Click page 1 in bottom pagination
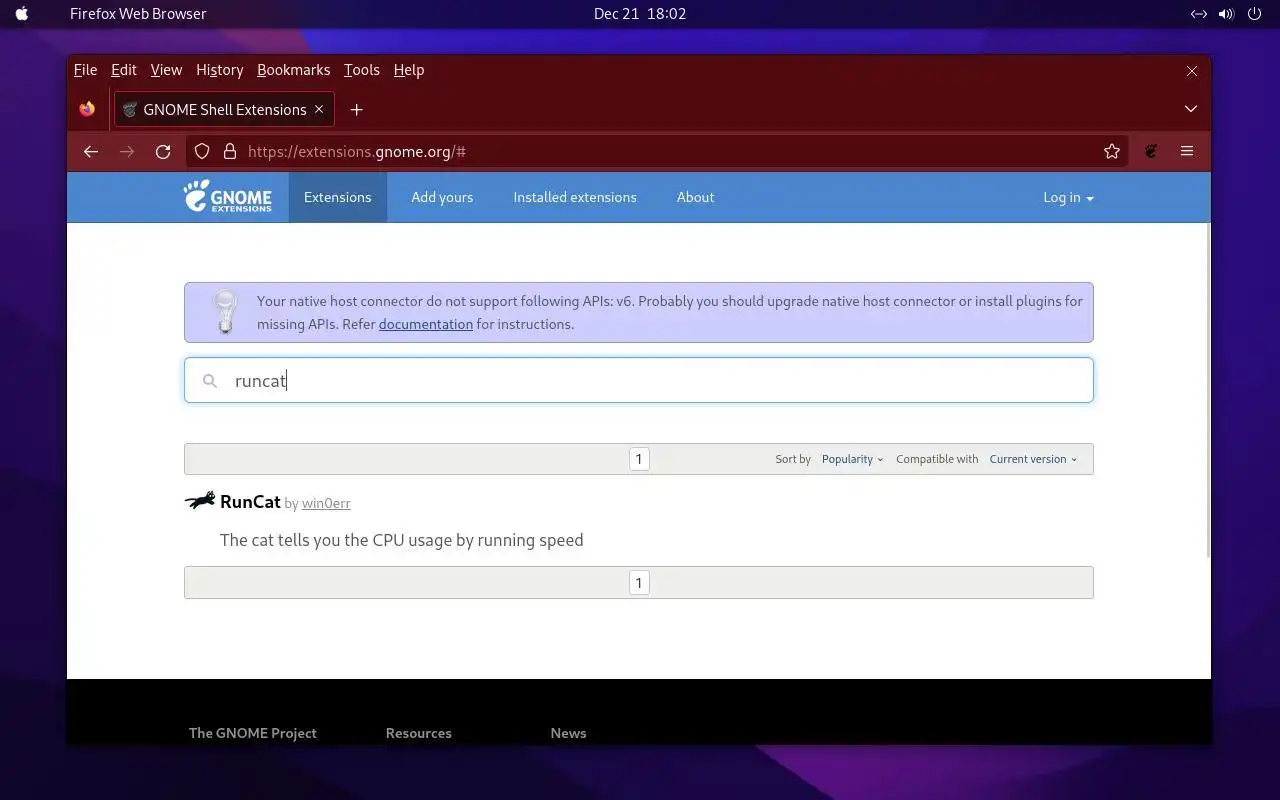This screenshot has width=1280, height=800. [639, 583]
